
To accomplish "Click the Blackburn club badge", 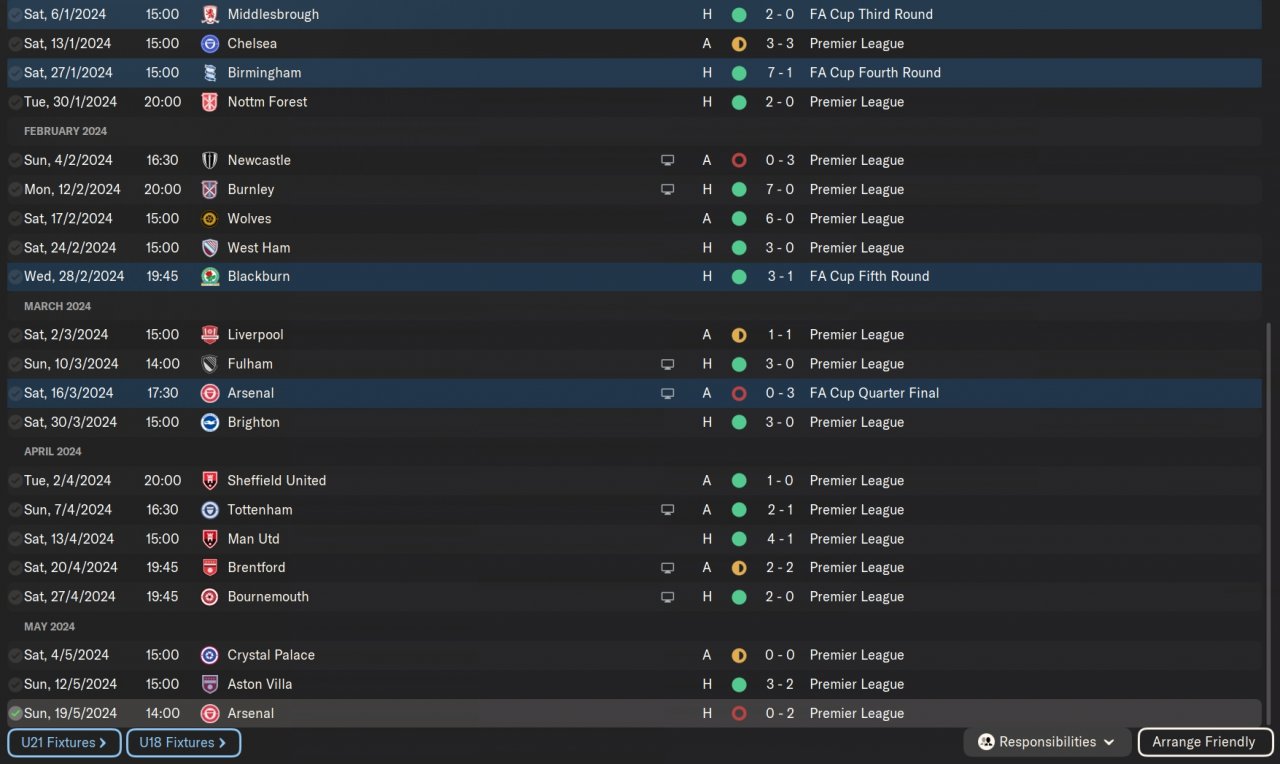I will [x=210, y=277].
